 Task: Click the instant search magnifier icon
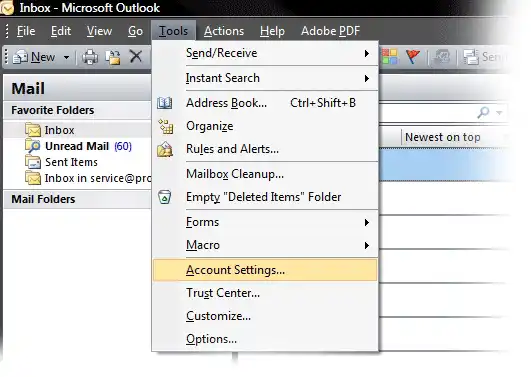pos(484,112)
